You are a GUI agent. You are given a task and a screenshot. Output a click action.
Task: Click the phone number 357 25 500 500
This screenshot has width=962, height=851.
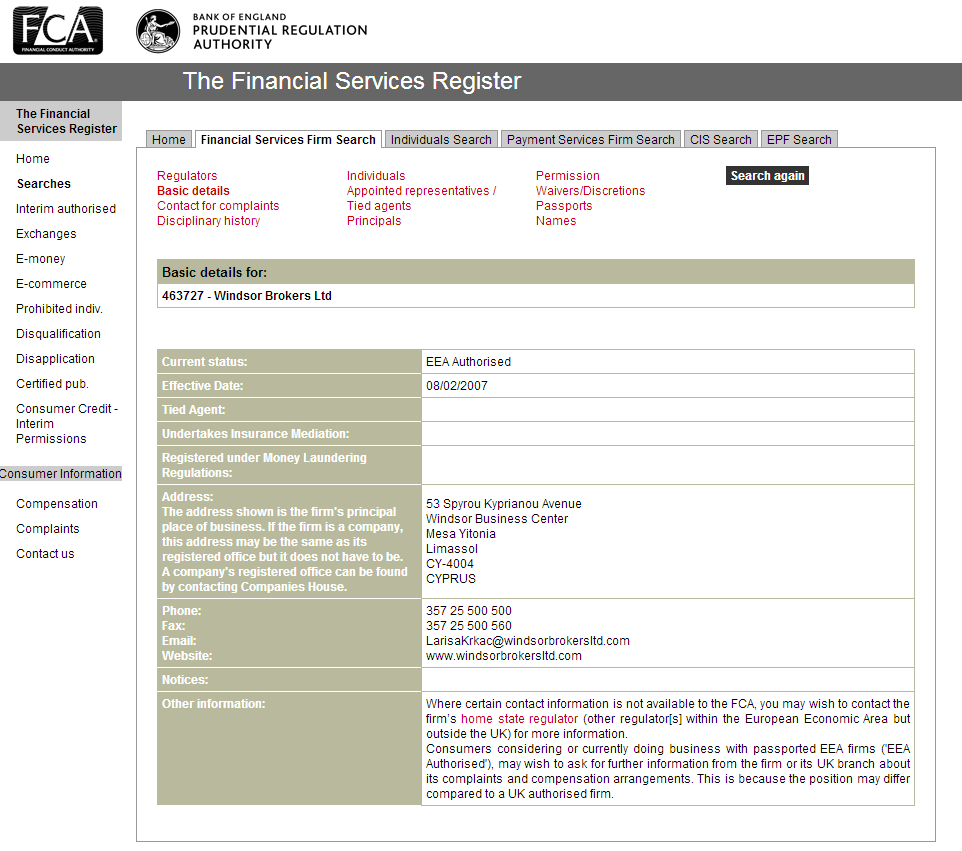pyautogui.click(x=469, y=610)
